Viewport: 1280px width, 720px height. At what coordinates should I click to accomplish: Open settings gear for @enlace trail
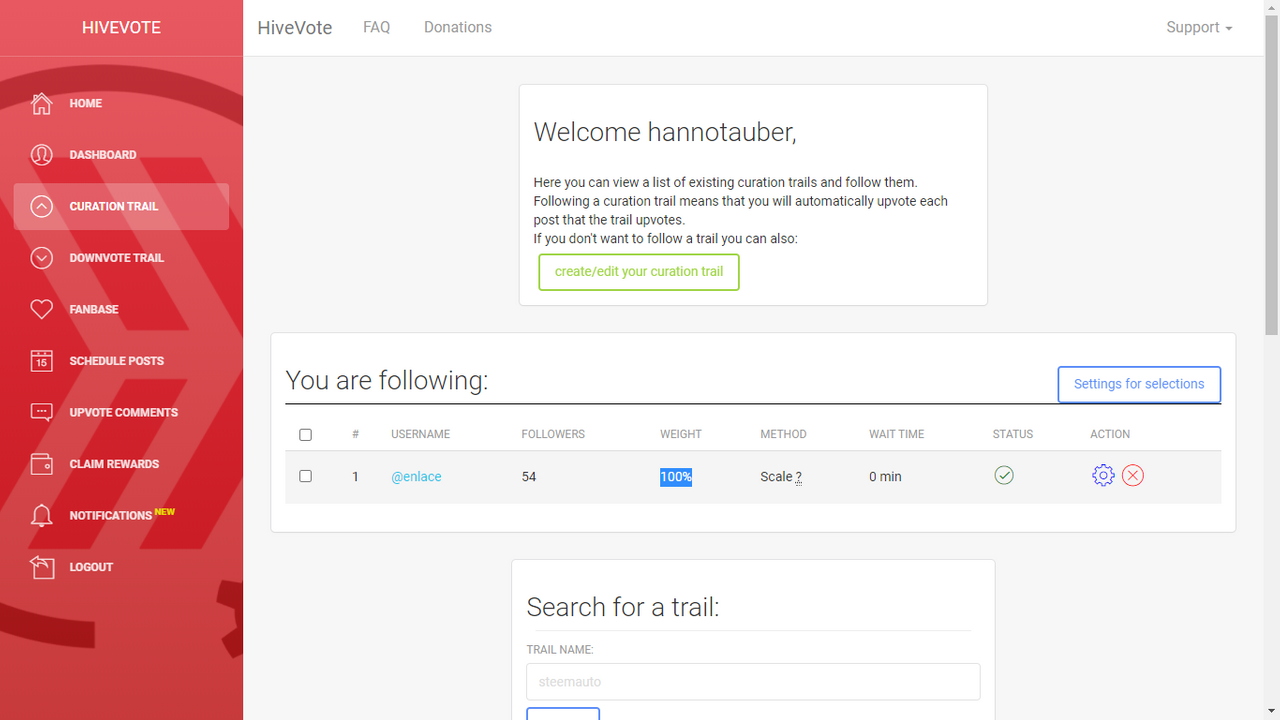1103,476
